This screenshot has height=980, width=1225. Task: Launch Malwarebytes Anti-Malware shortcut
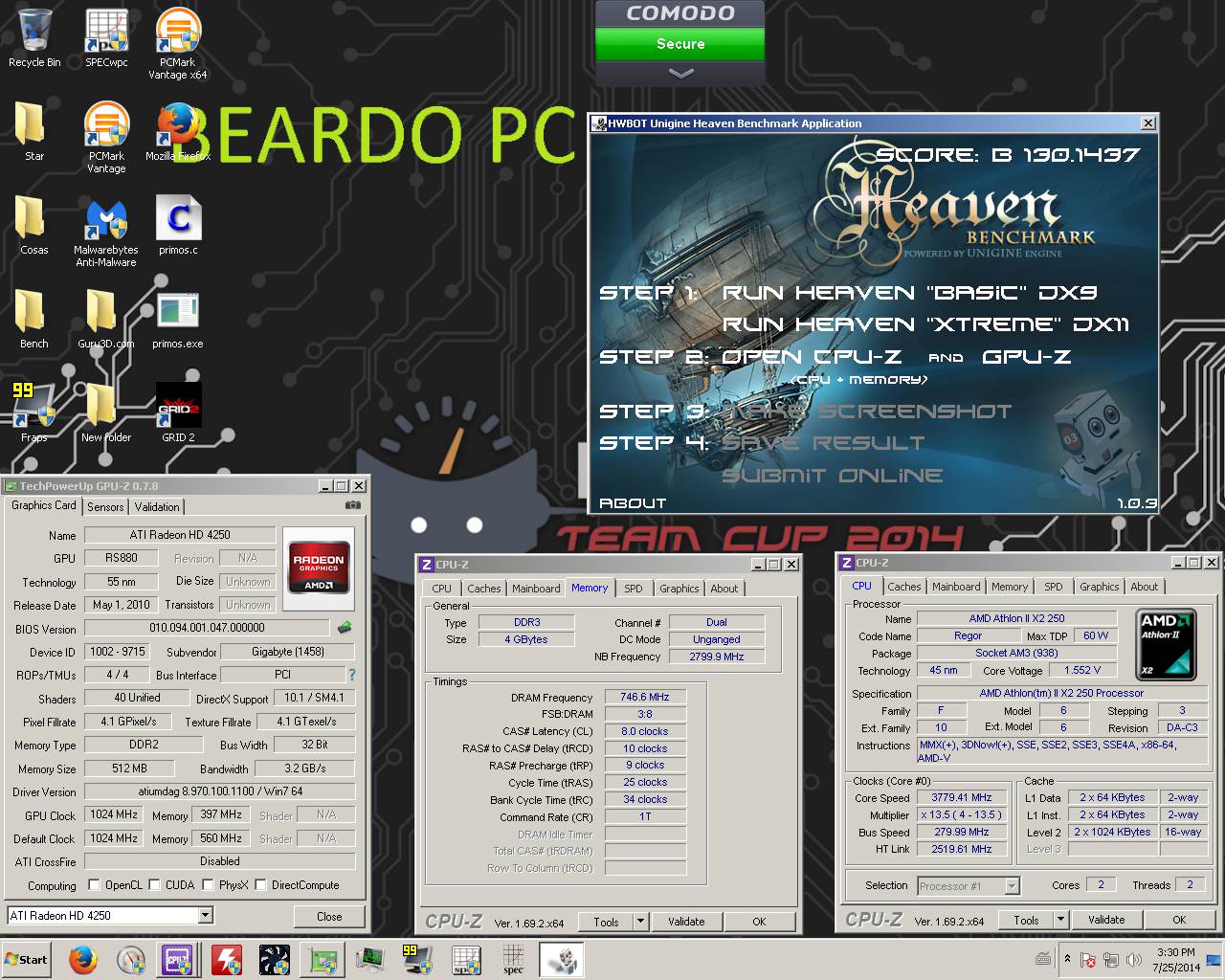tap(106, 232)
